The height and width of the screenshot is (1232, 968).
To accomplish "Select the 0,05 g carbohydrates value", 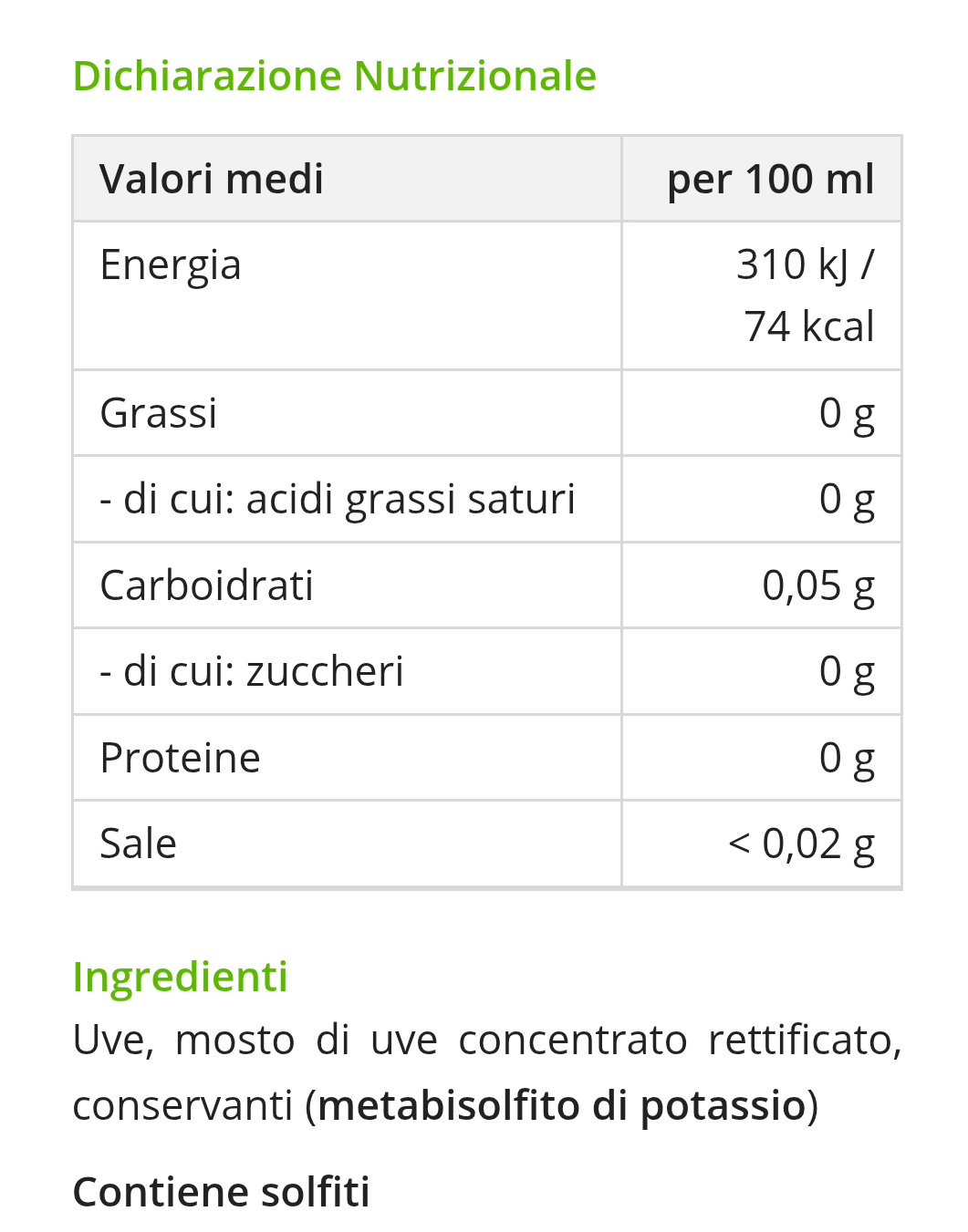I will [818, 585].
